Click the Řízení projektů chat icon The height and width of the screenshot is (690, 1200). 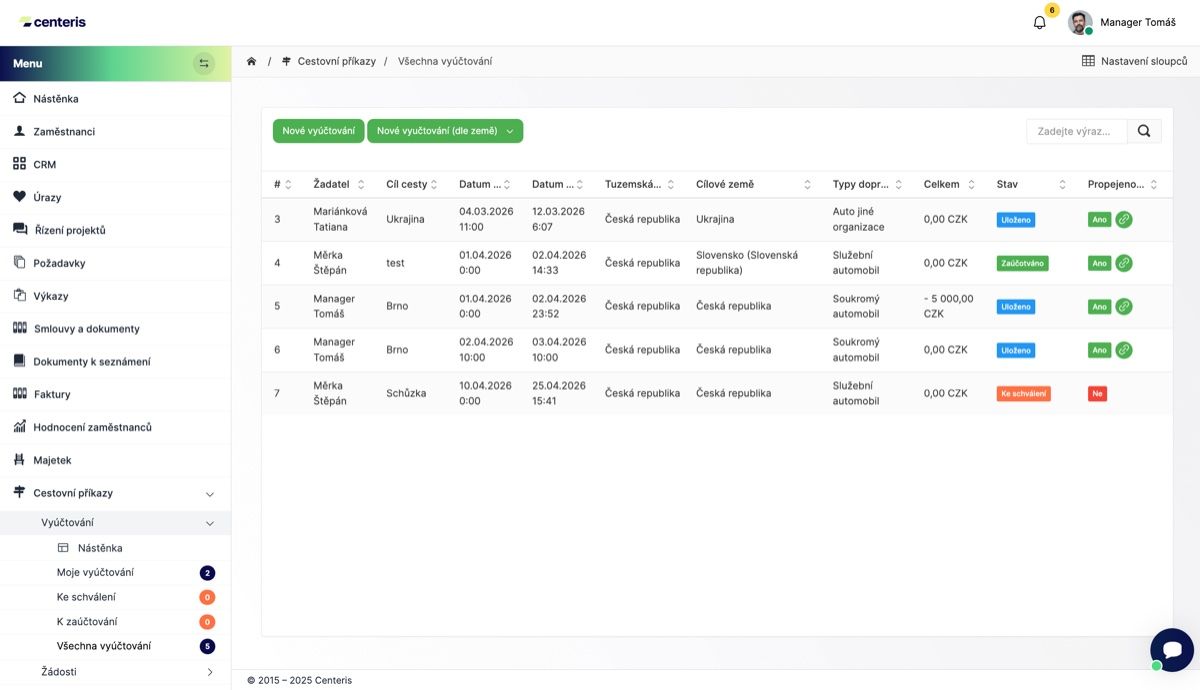pyautogui.click(x=19, y=229)
